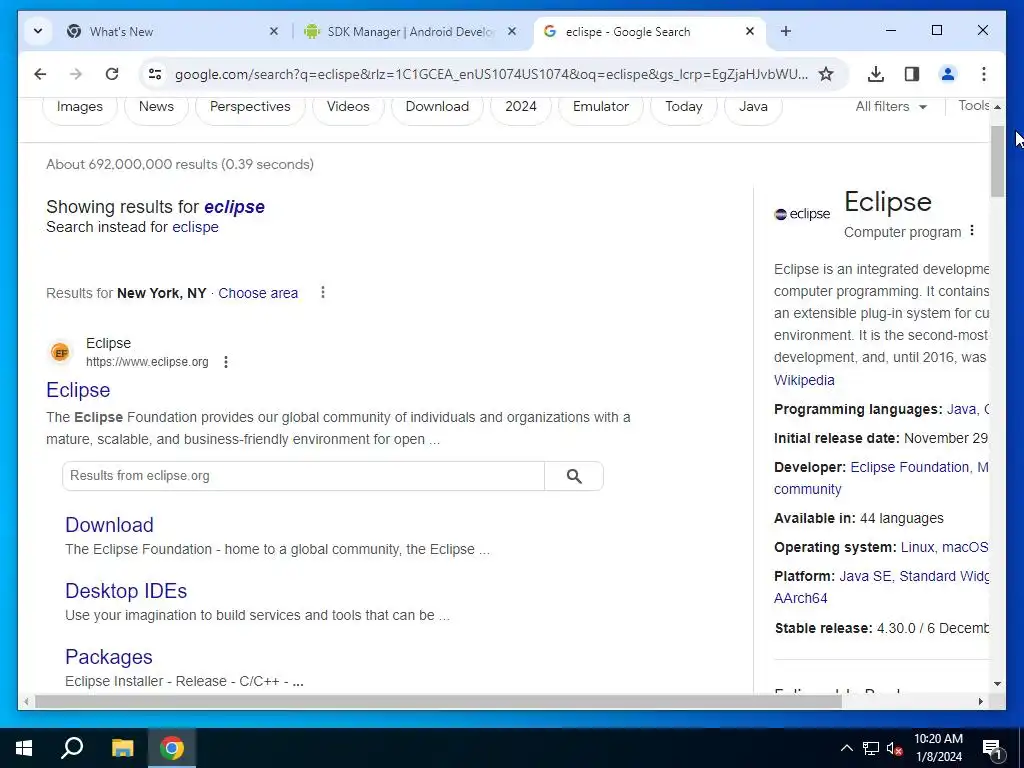The image size is (1024, 768).
Task: Click the Eclipse Foundation favicon
Action: [x=60, y=353]
